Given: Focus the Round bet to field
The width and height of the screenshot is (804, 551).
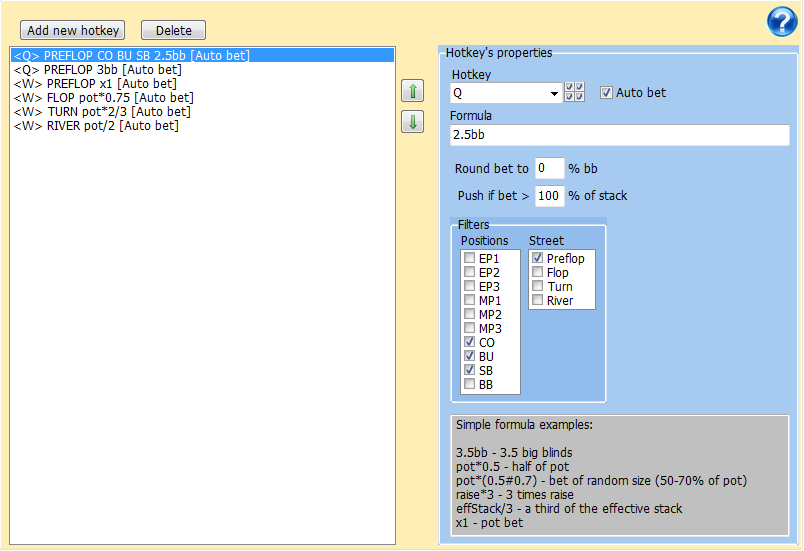Looking at the screenshot, I should tap(549, 169).
